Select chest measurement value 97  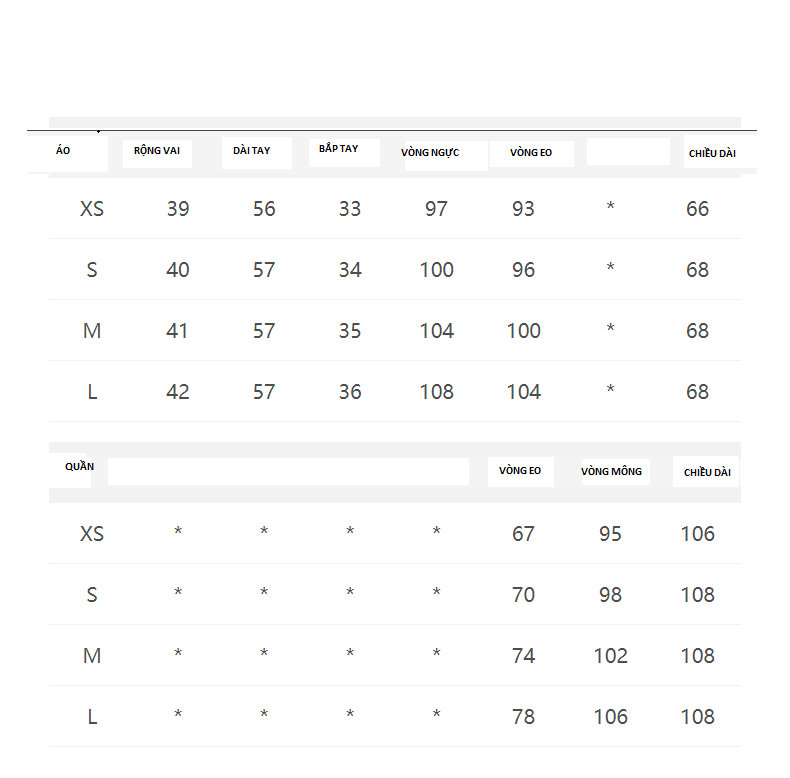click(x=437, y=209)
